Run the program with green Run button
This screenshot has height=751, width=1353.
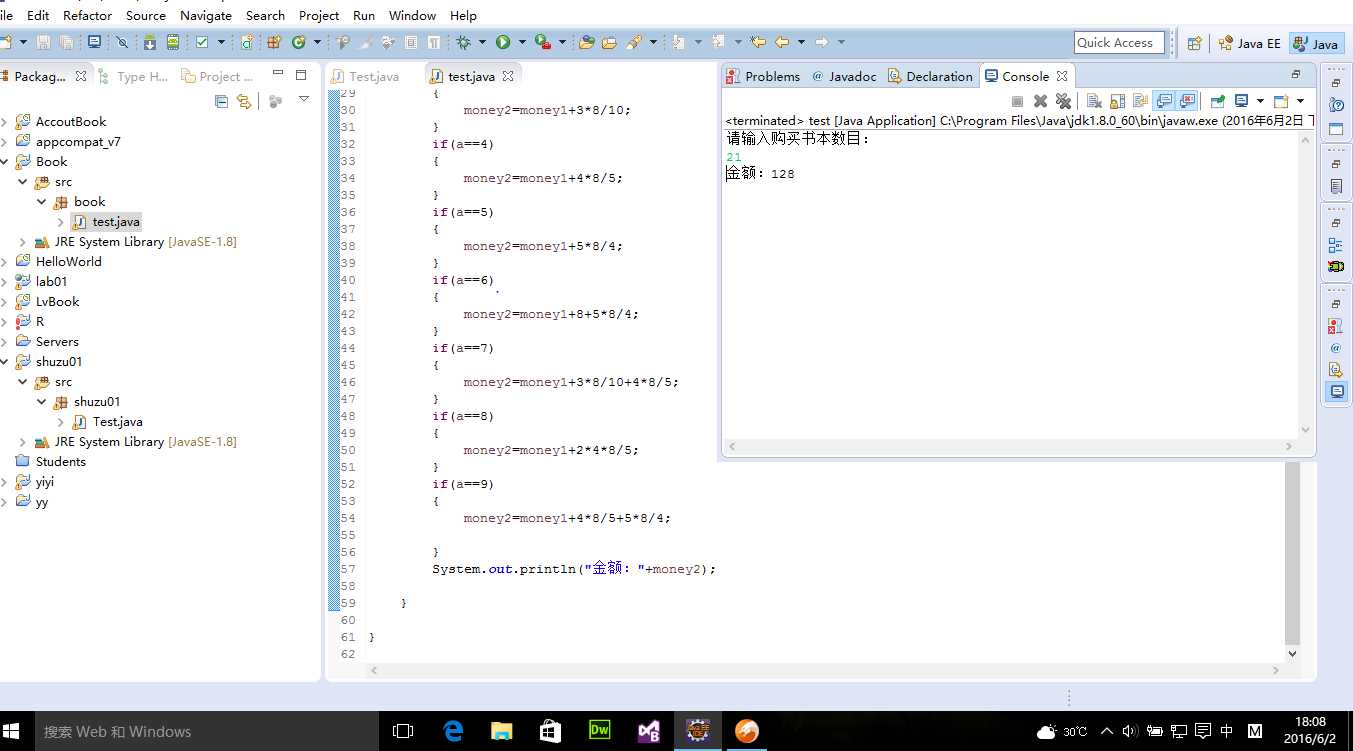coord(503,42)
